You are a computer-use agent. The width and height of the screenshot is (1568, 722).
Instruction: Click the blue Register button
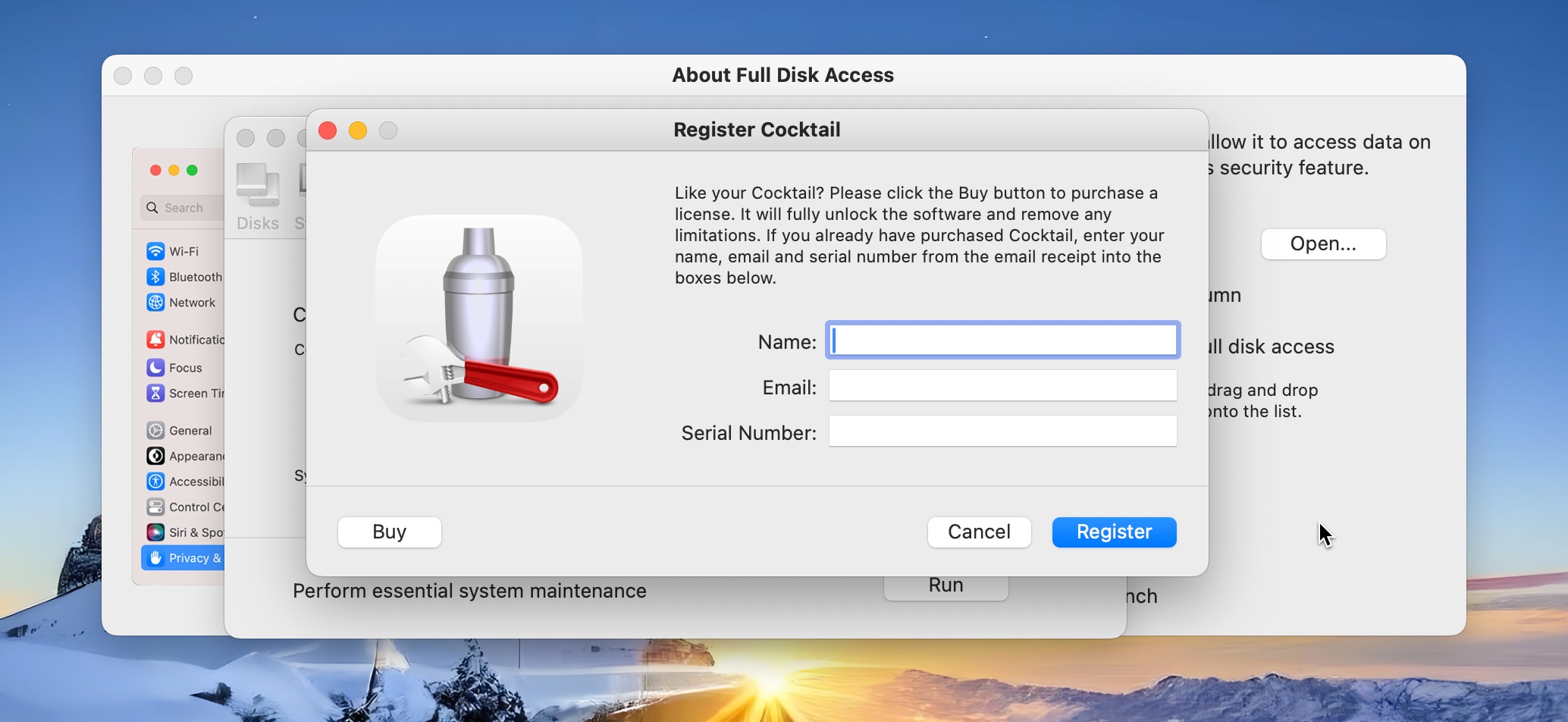click(x=1114, y=532)
